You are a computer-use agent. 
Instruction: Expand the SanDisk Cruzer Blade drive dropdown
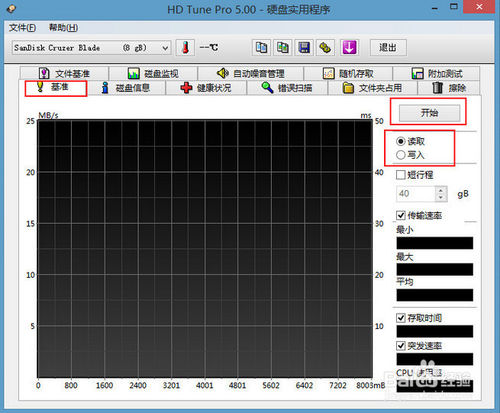coord(165,48)
